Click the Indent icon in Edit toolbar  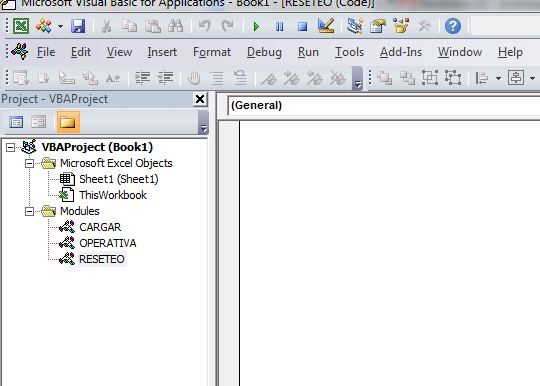coord(142,78)
